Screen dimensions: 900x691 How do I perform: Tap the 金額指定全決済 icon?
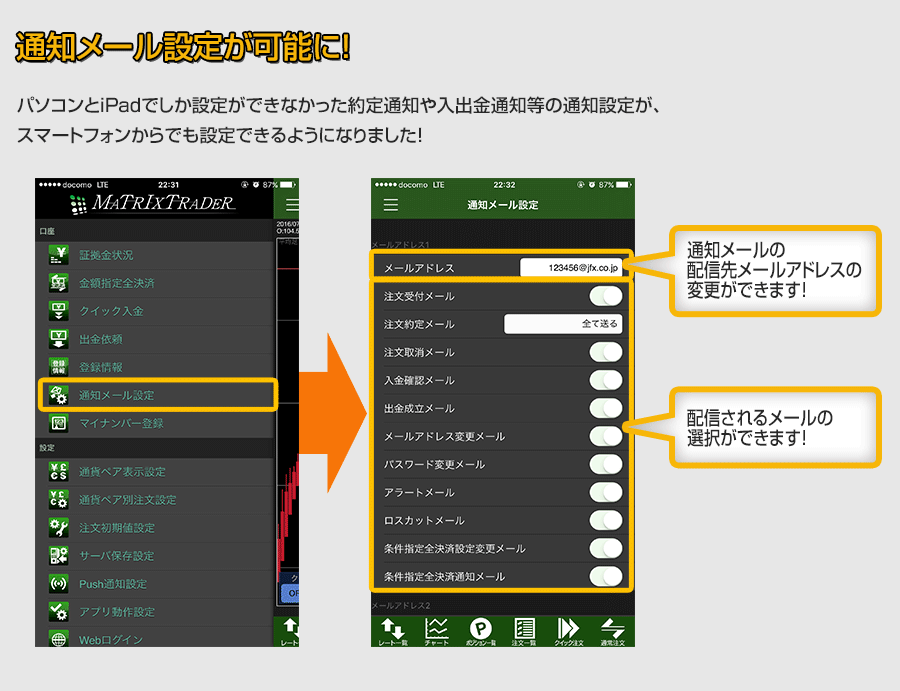tap(59, 283)
